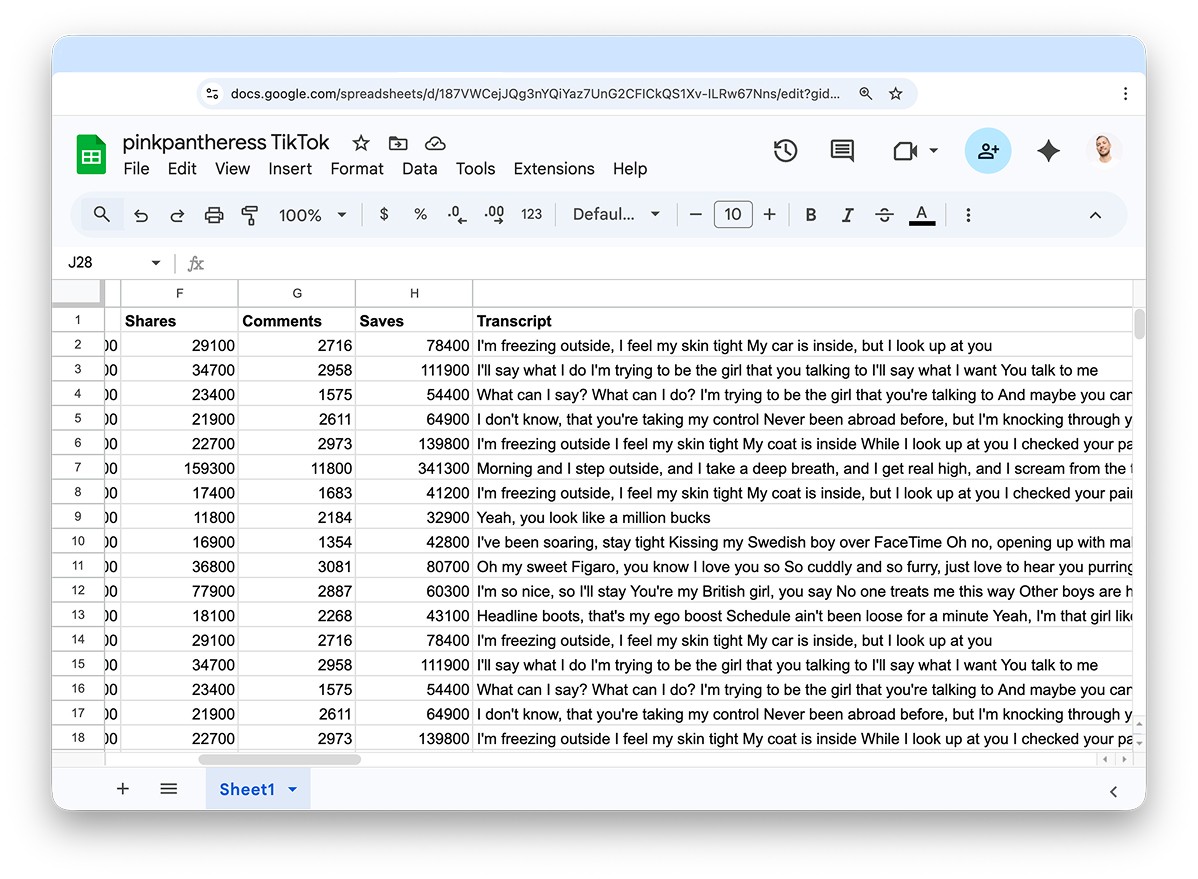Share the spreadsheet with people
The height and width of the screenshot is (879, 1198).
[x=988, y=151]
